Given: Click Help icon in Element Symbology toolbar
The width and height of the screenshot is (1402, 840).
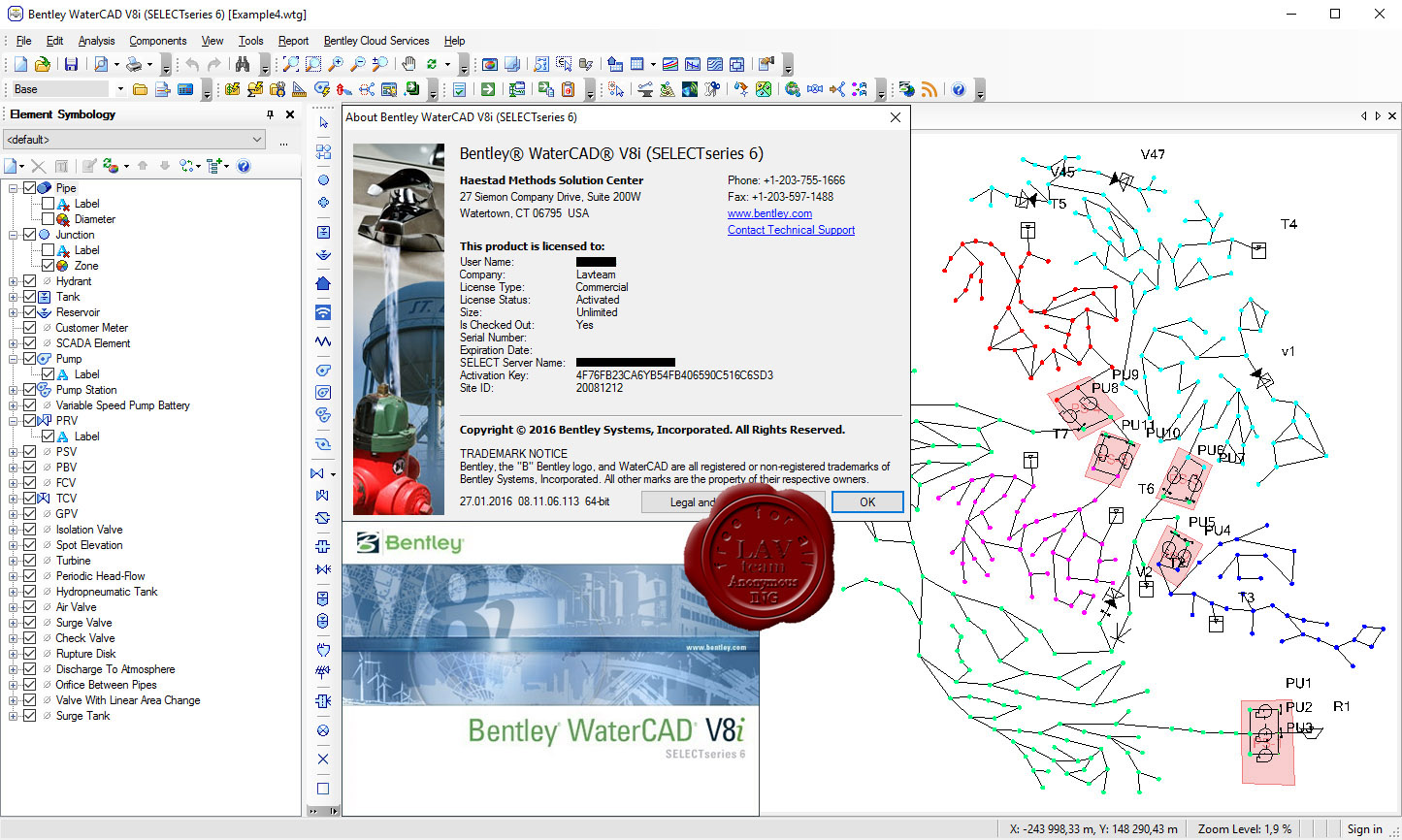Looking at the screenshot, I should [x=244, y=166].
